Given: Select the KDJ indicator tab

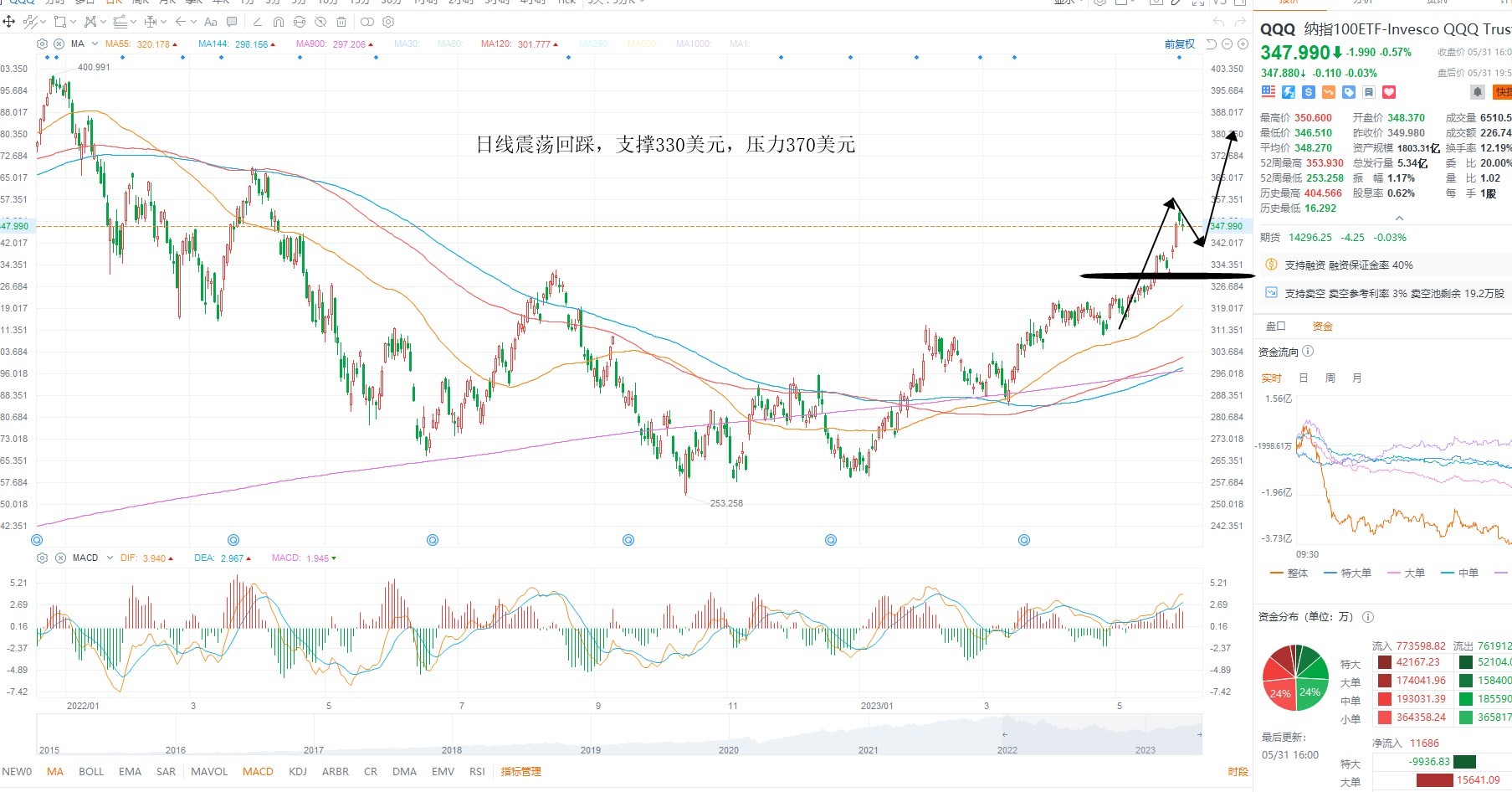Looking at the screenshot, I should pos(297,772).
